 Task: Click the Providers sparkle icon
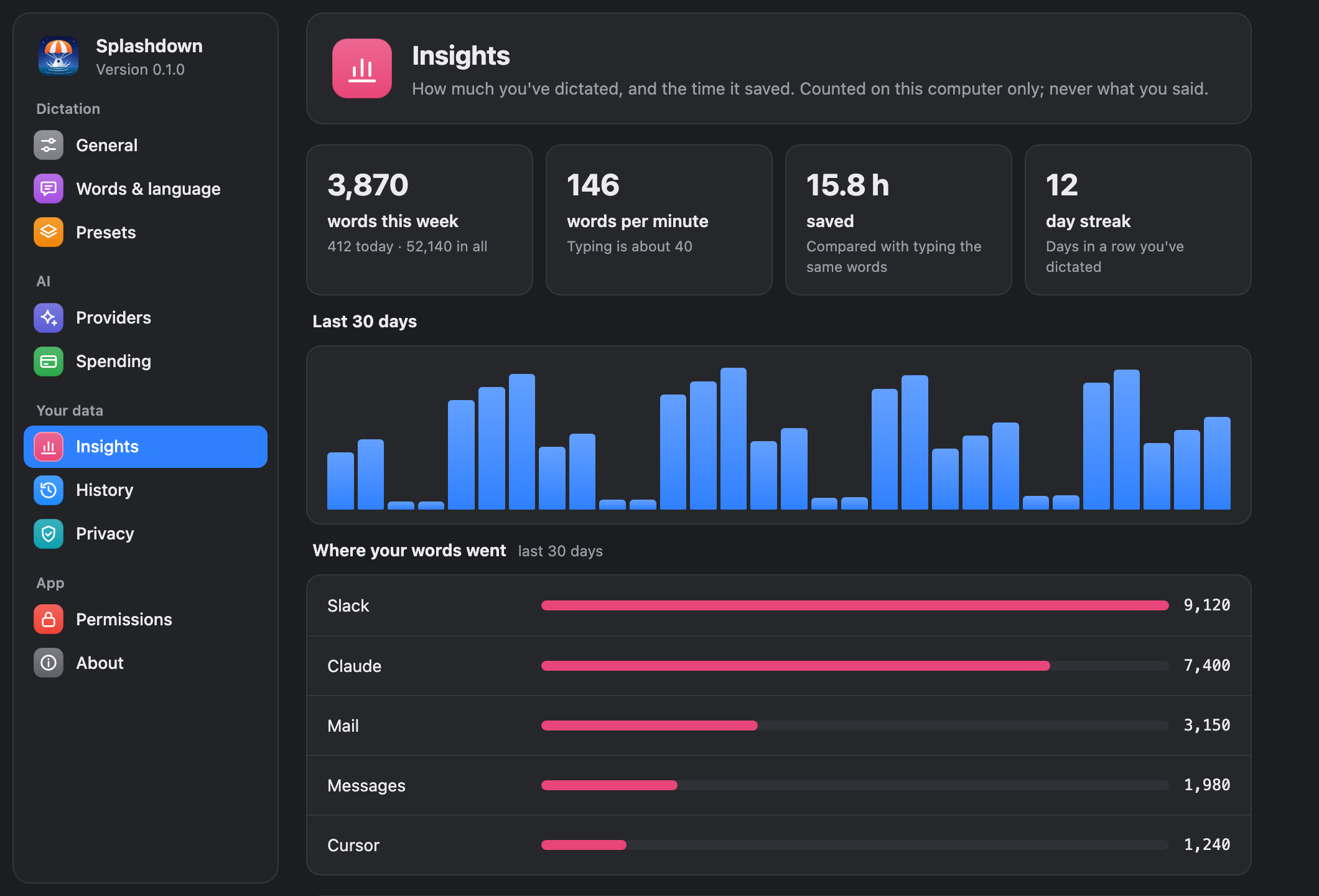click(49, 318)
